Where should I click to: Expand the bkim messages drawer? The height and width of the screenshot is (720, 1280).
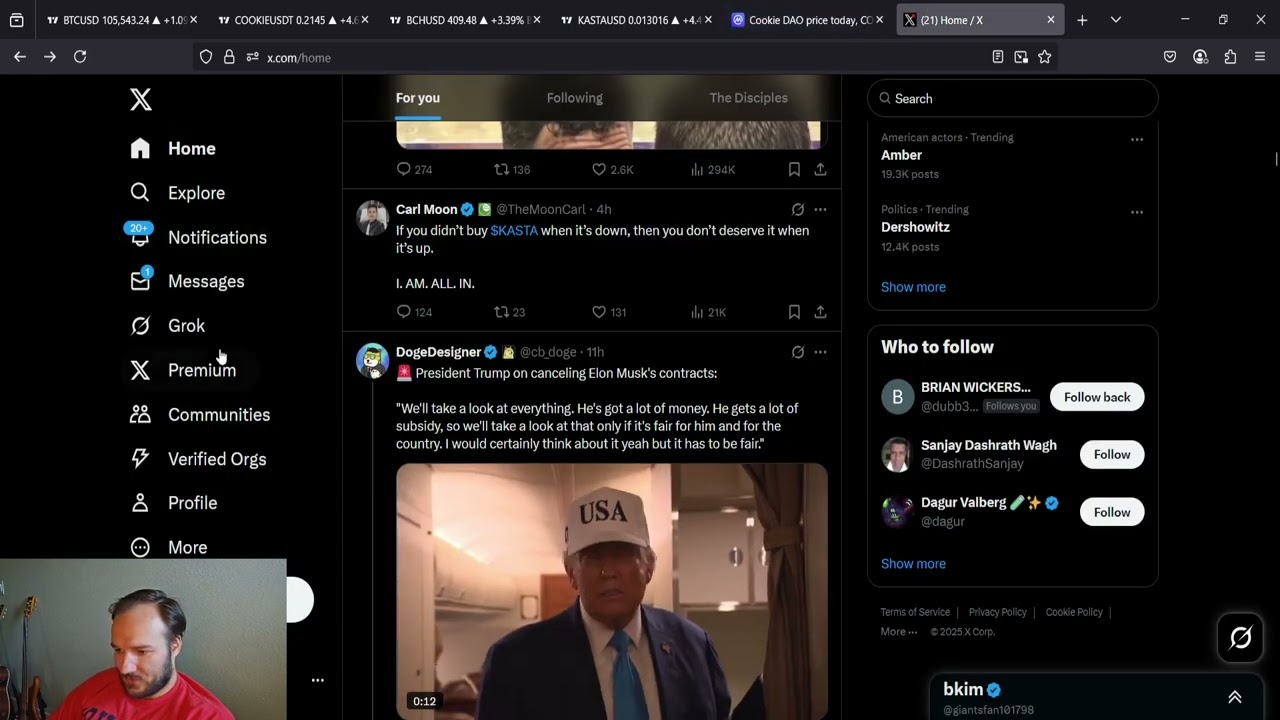(1235, 697)
